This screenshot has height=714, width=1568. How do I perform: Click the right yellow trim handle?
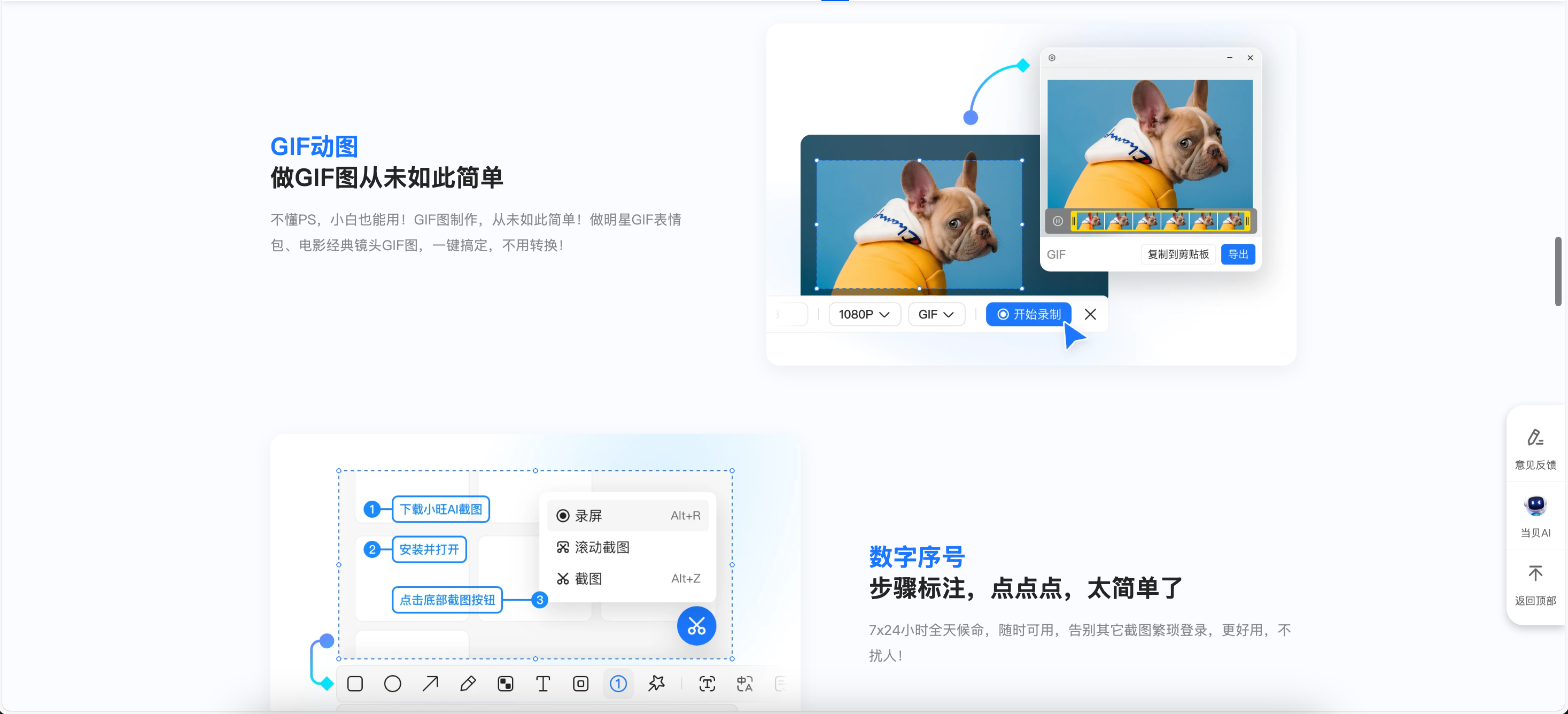[1247, 222]
